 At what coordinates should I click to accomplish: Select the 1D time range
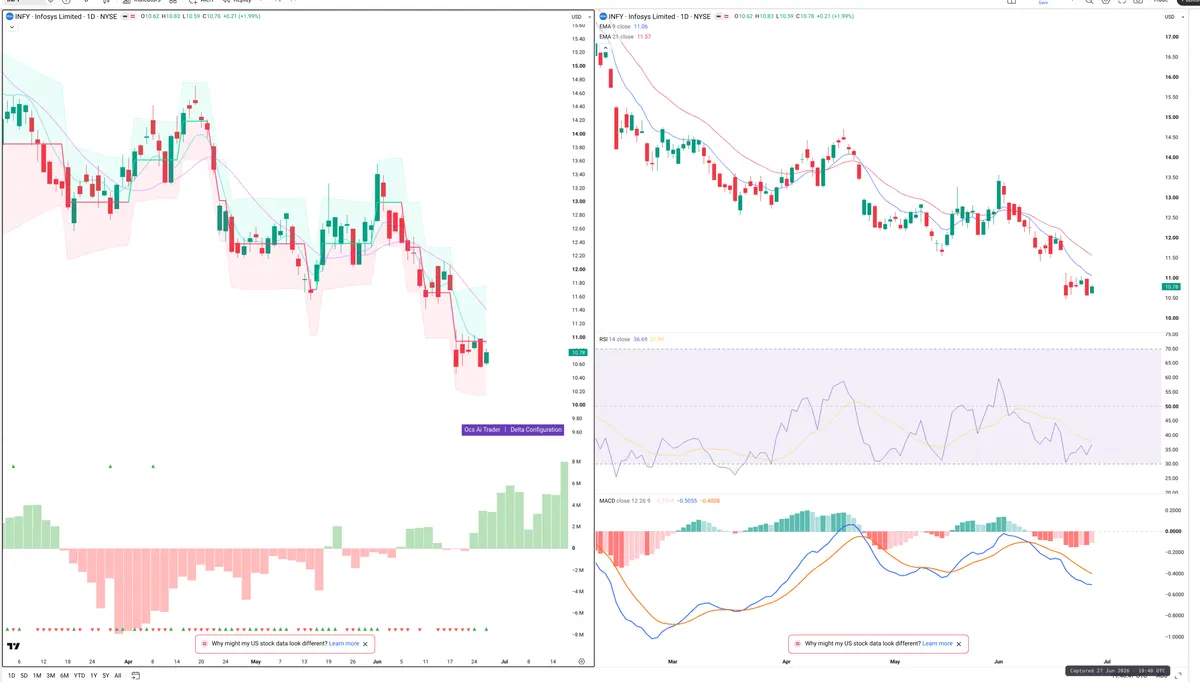tap(11, 676)
